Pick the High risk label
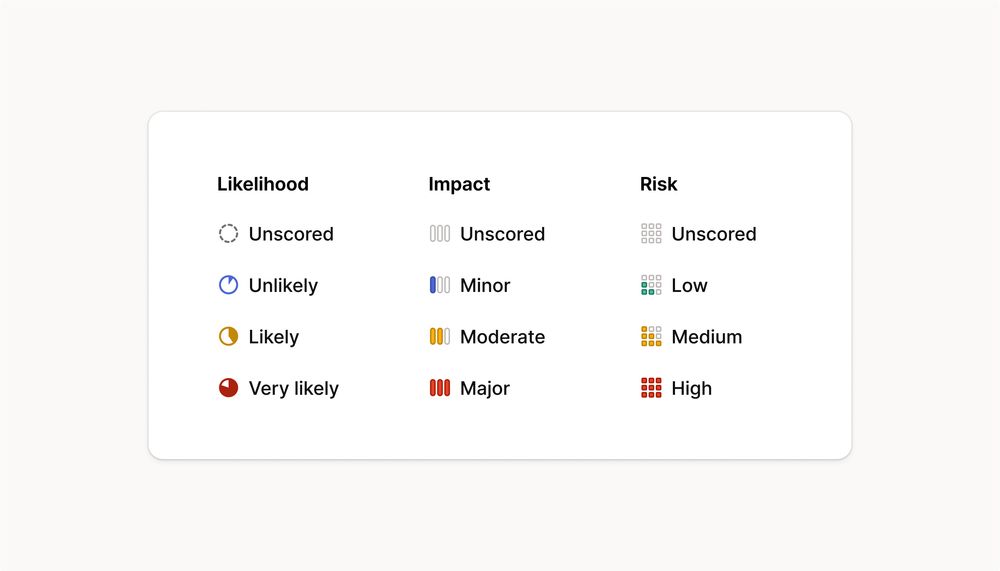This screenshot has width=1000, height=571. (691, 389)
